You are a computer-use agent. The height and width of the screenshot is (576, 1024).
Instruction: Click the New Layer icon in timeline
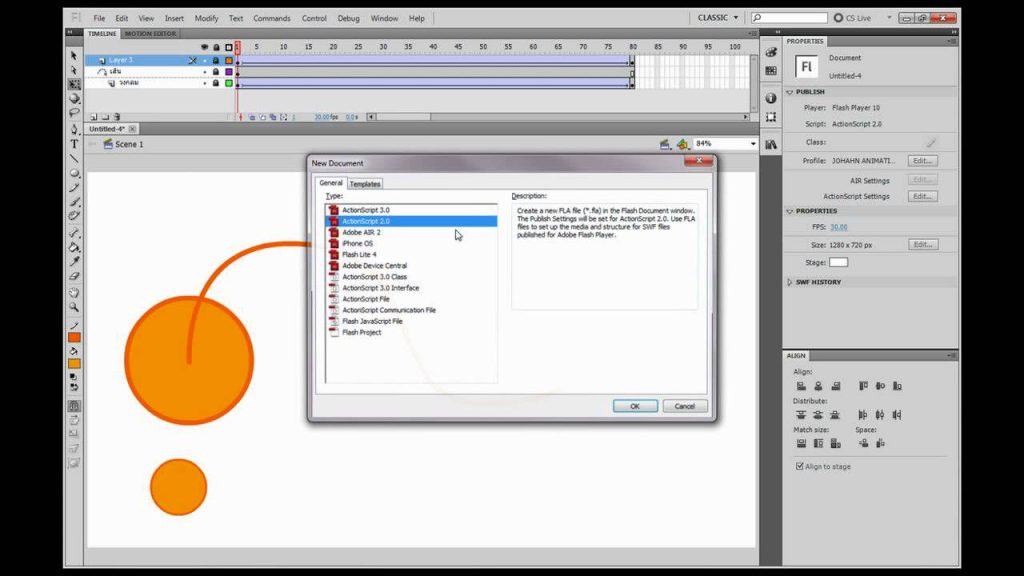coord(93,117)
